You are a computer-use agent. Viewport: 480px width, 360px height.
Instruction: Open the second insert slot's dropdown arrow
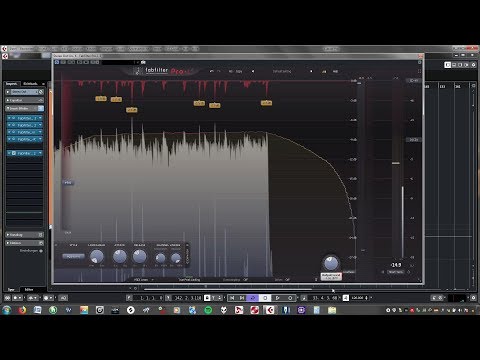pyautogui.click(x=40, y=125)
